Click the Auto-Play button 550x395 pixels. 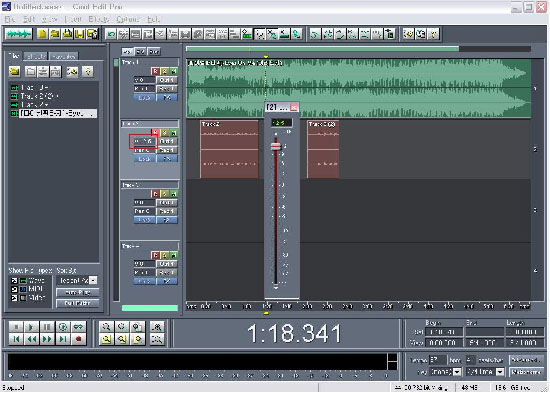click(78, 292)
